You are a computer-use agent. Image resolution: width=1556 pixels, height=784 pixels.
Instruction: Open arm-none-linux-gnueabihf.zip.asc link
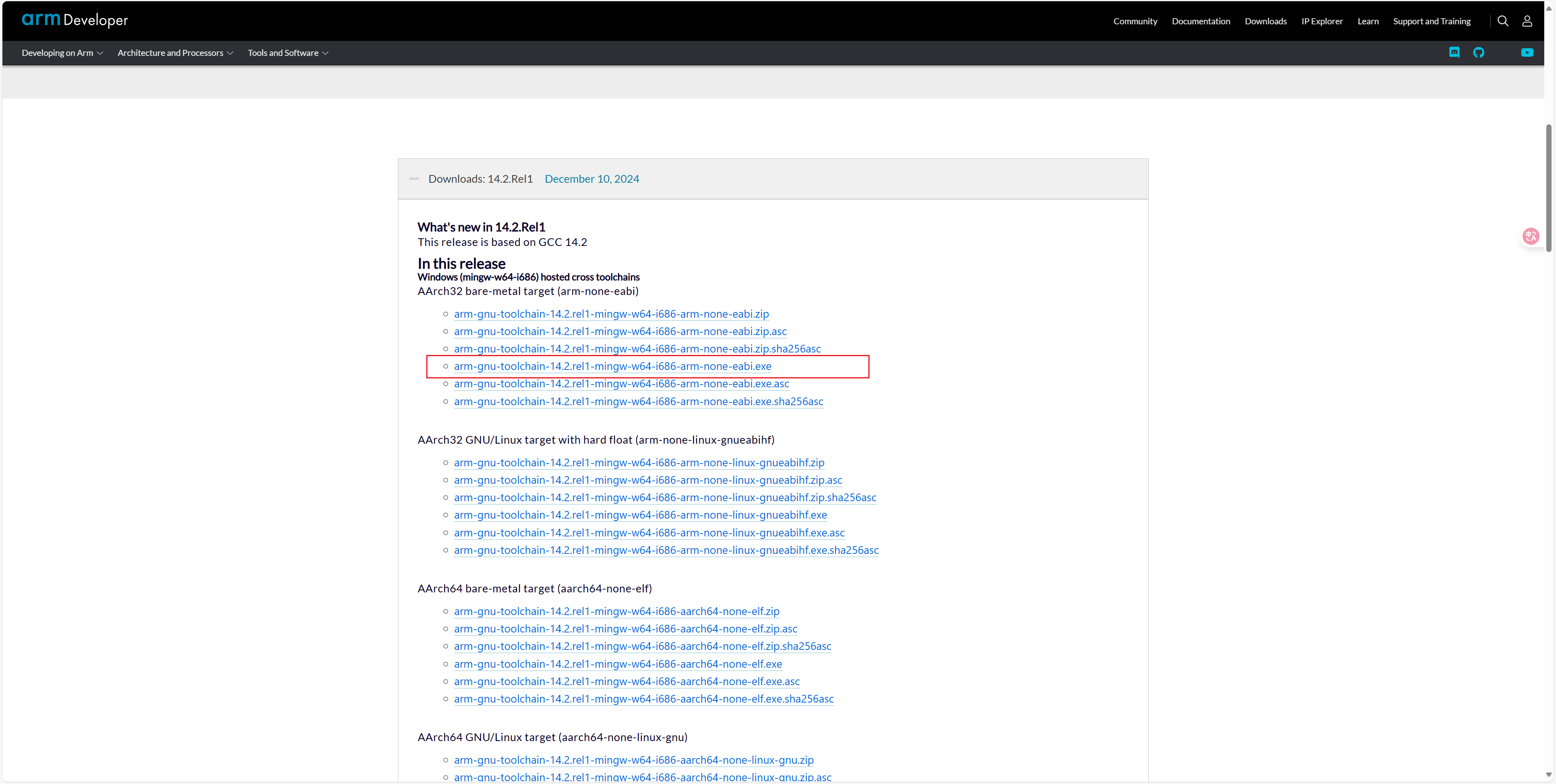[x=648, y=480]
